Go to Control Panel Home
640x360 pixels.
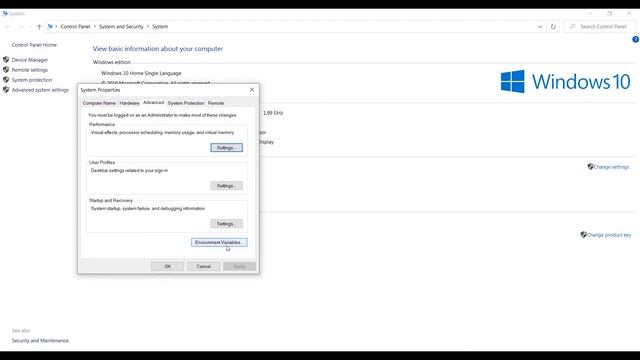point(34,45)
